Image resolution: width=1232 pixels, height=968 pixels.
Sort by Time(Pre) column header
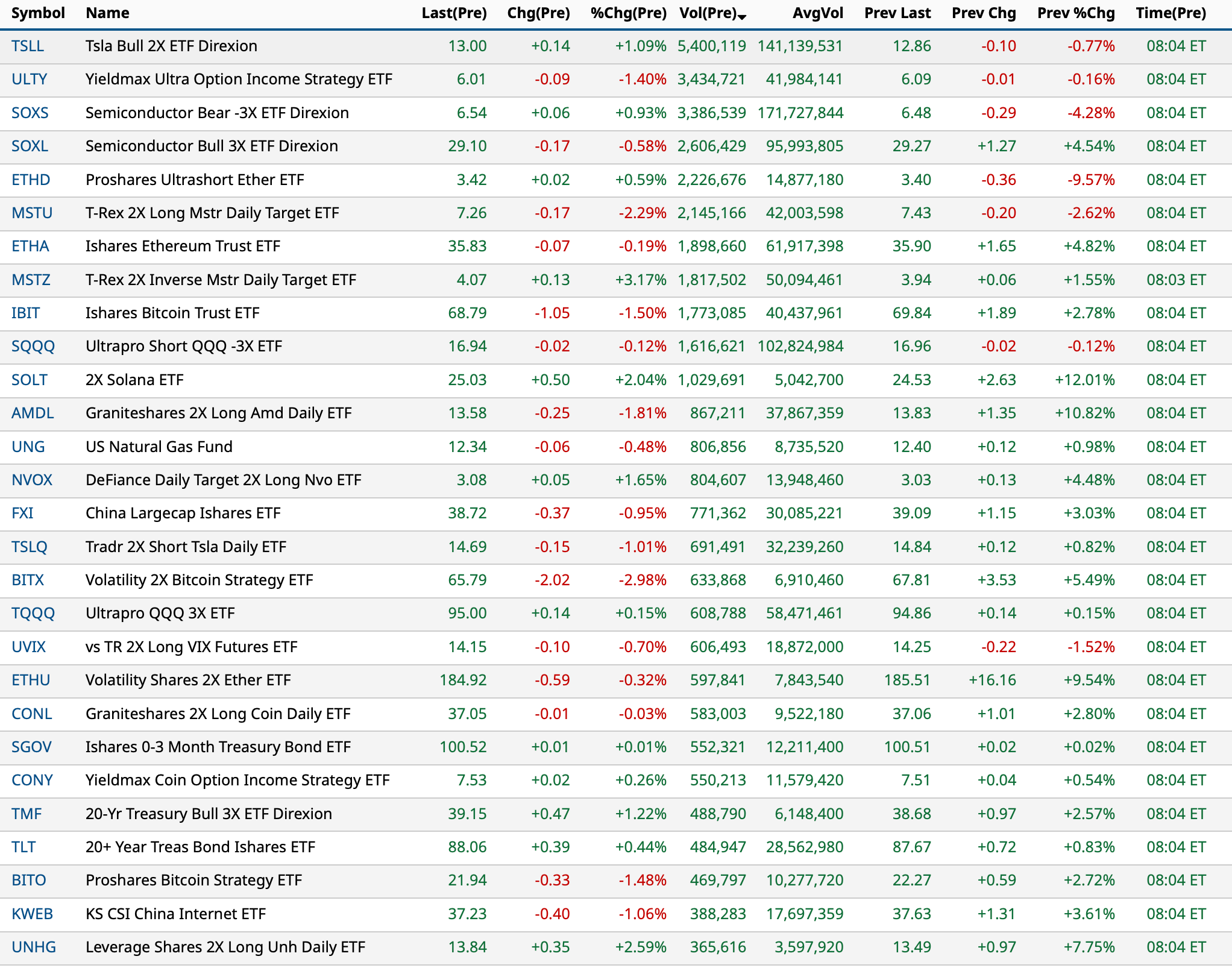pos(1171,13)
